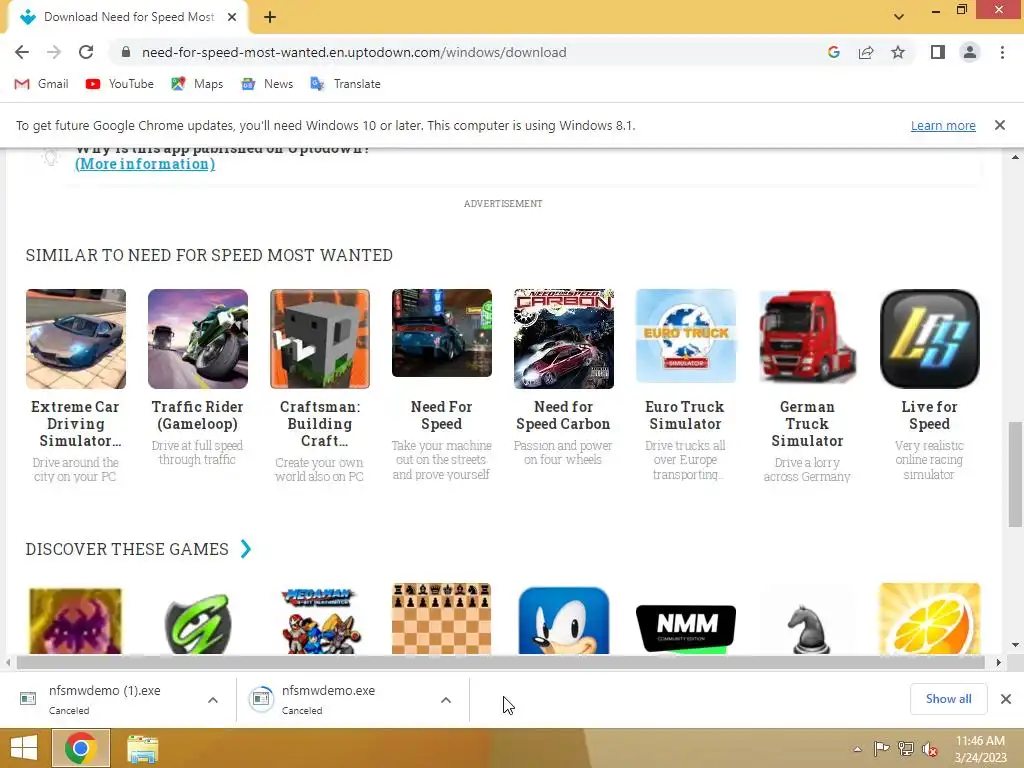Open the Euro Truck Simulator icon
This screenshot has height=768, width=1024.
pyautogui.click(x=686, y=336)
